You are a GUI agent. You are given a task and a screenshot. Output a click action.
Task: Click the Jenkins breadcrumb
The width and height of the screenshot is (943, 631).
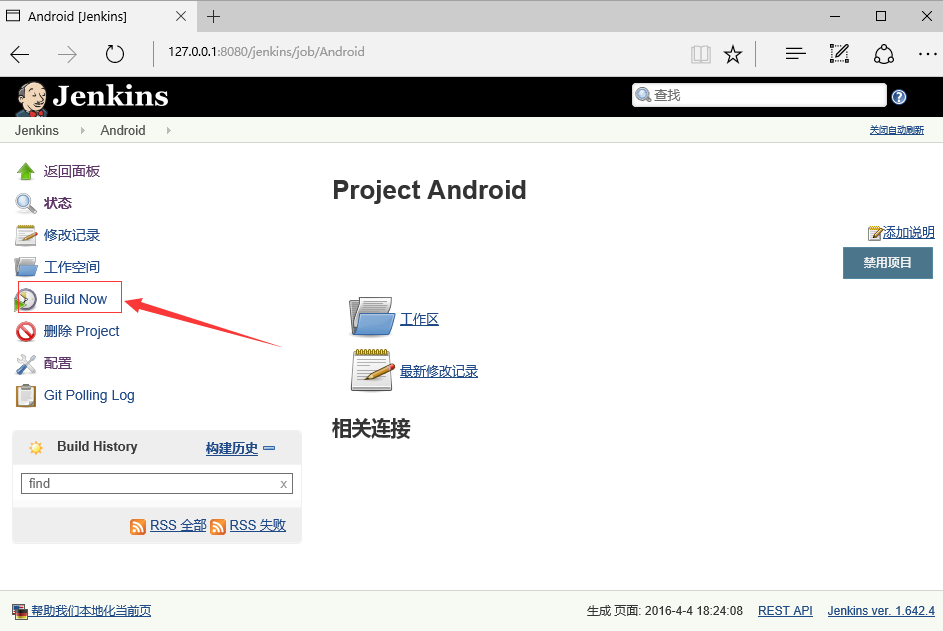tap(37, 131)
